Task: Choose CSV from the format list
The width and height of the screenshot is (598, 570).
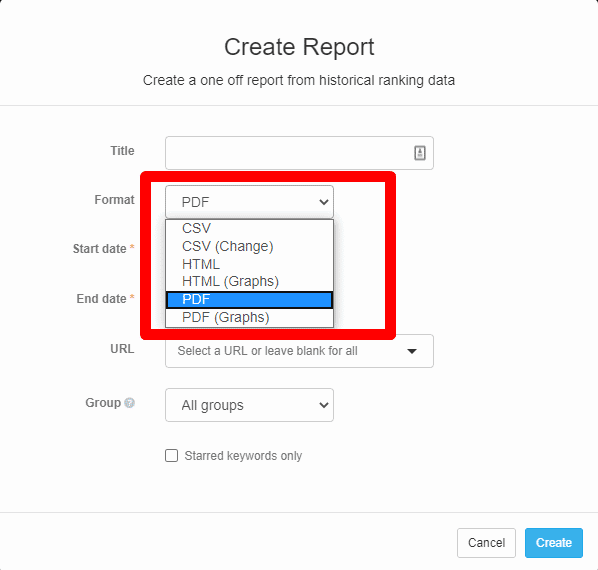Action: pyautogui.click(x=249, y=228)
